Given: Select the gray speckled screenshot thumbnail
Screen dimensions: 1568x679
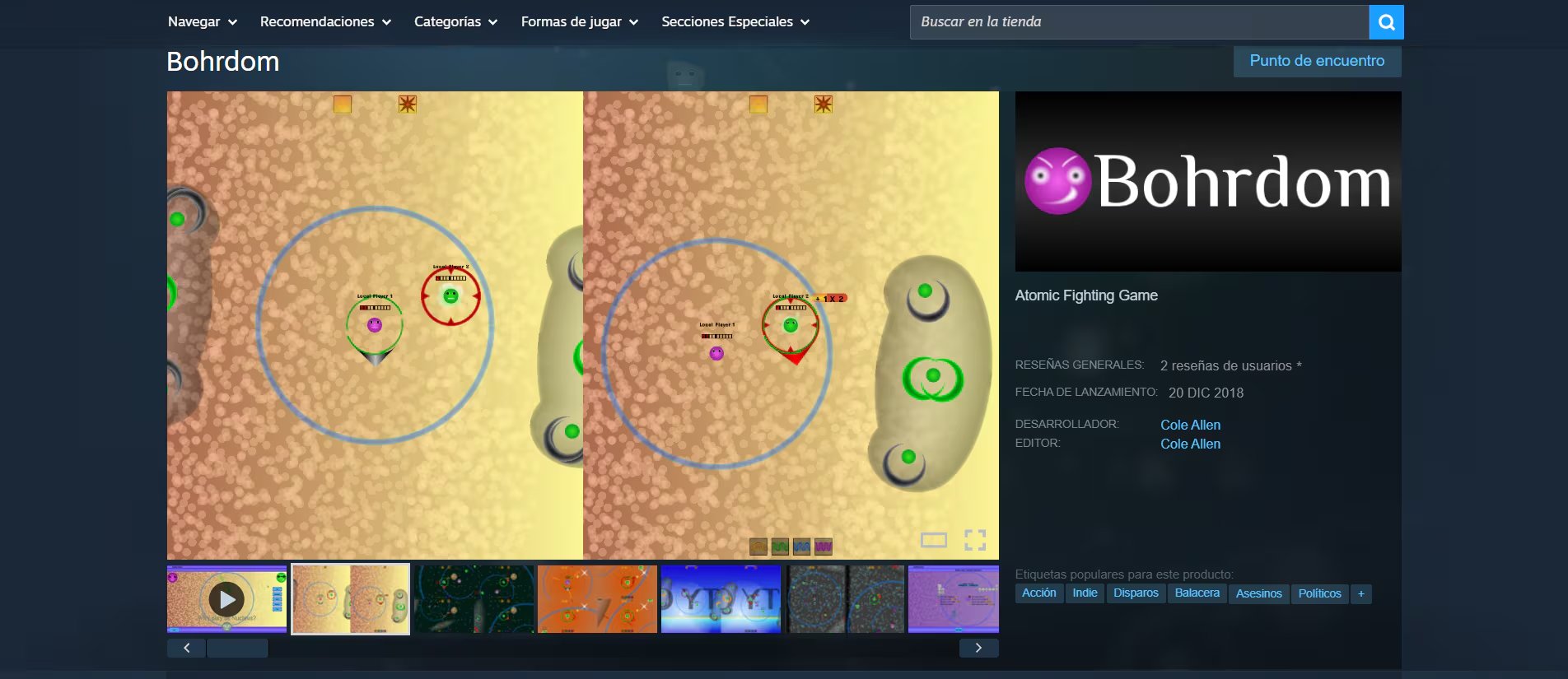Looking at the screenshot, I should point(844,599).
